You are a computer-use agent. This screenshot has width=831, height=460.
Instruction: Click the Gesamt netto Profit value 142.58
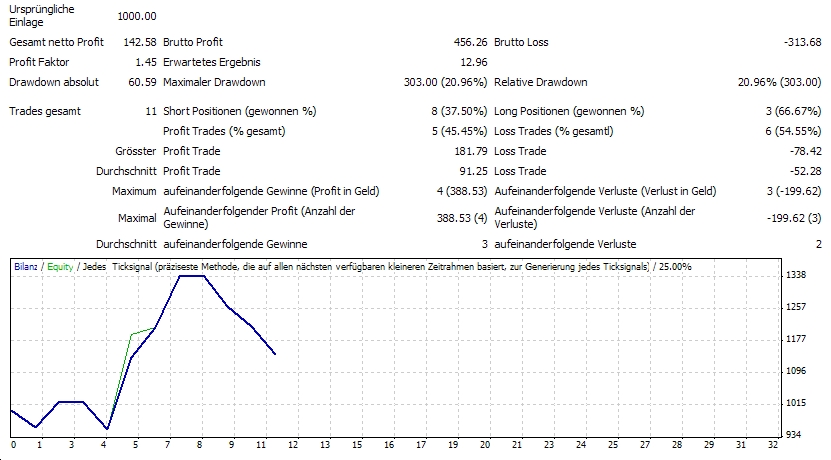pos(140,42)
